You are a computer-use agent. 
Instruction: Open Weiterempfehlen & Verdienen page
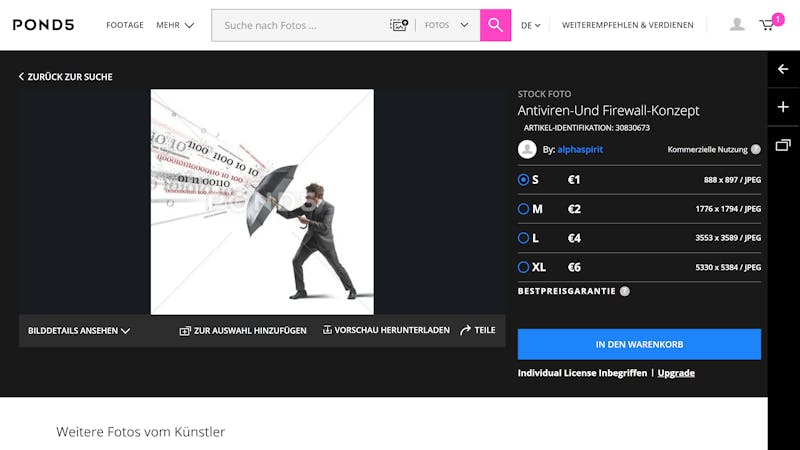(628, 25)
